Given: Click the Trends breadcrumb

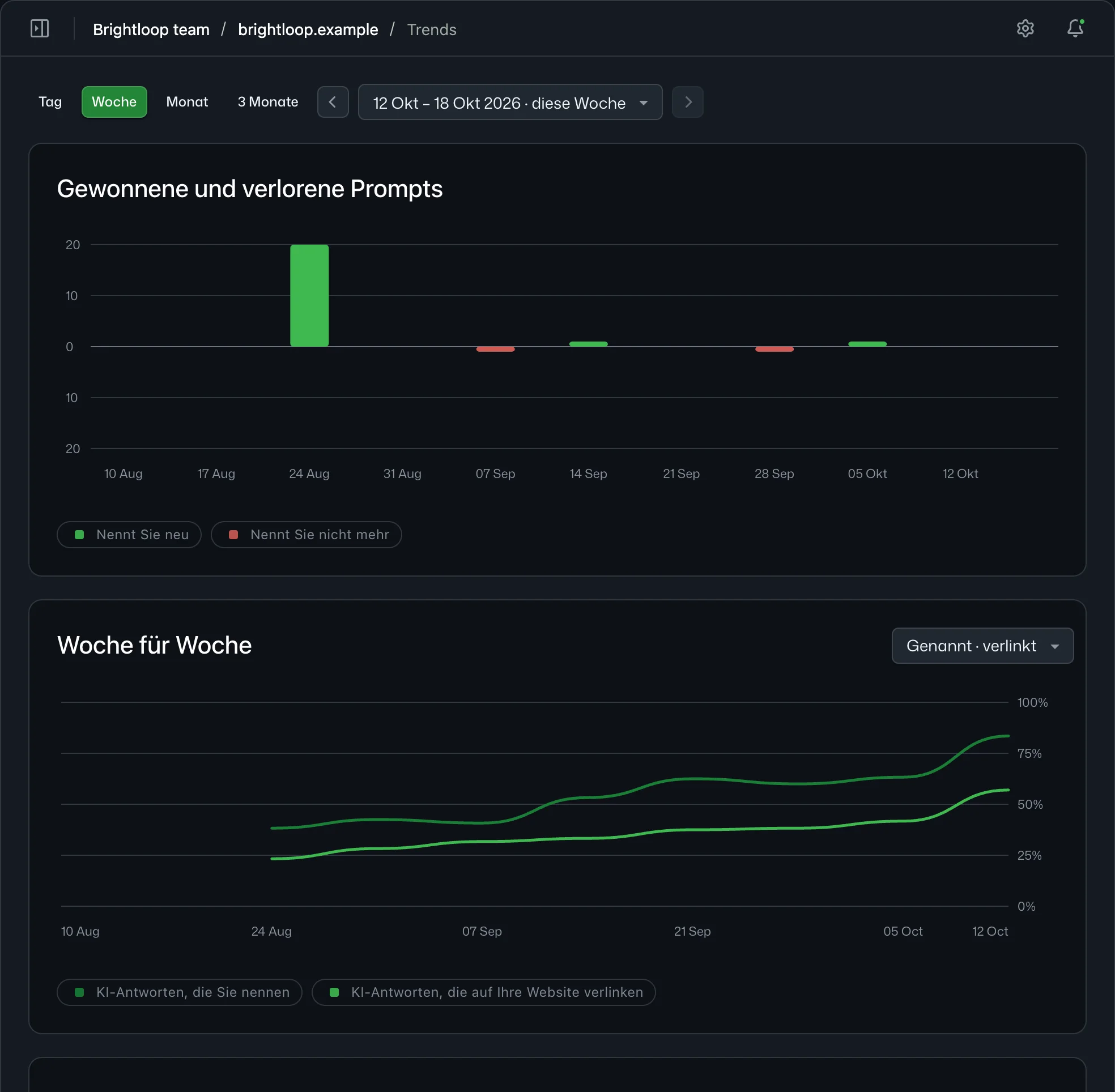Looking at the screenshot, I should [431, 29].
